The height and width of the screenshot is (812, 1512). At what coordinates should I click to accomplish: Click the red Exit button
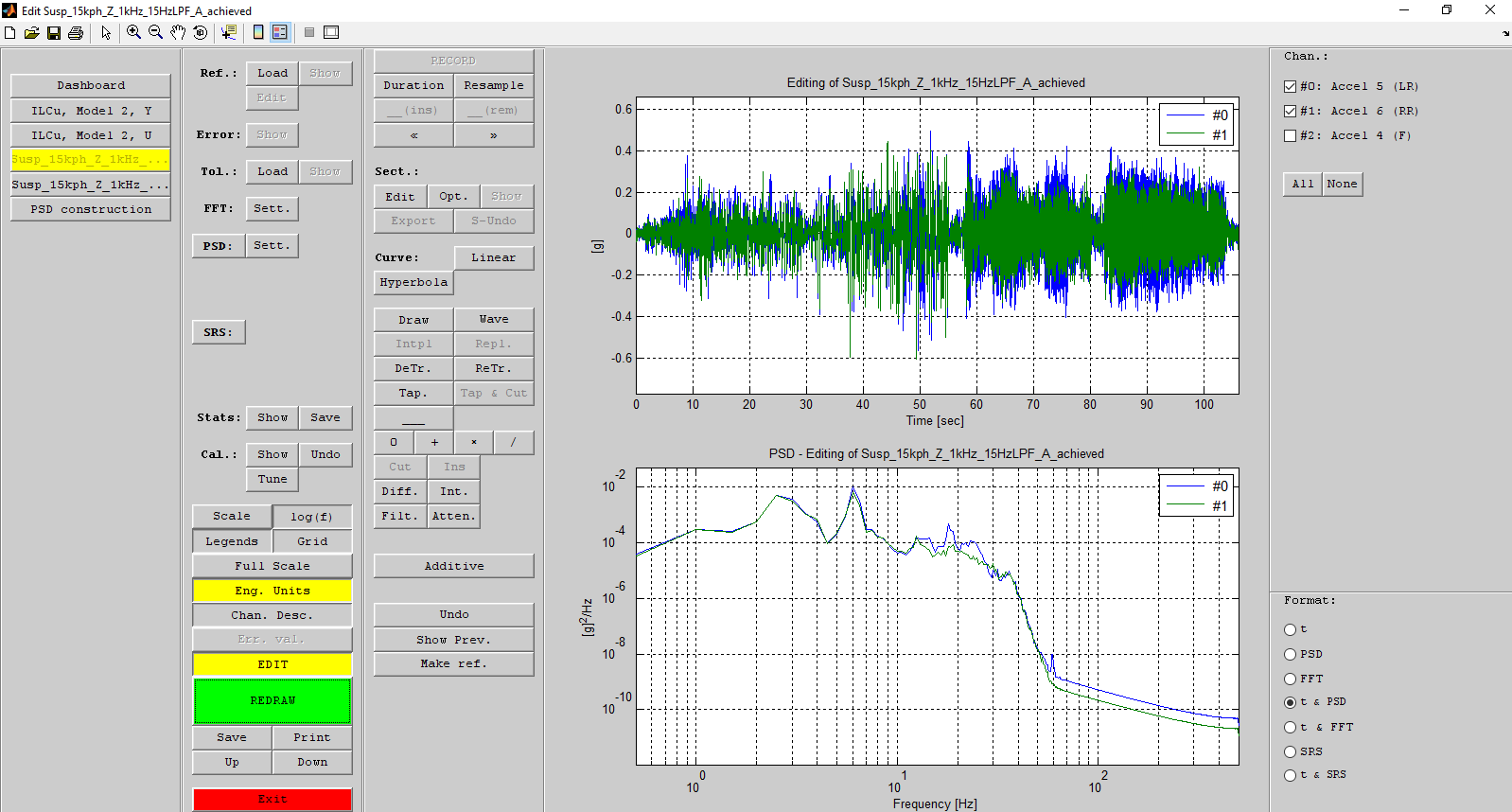point(273,799)
